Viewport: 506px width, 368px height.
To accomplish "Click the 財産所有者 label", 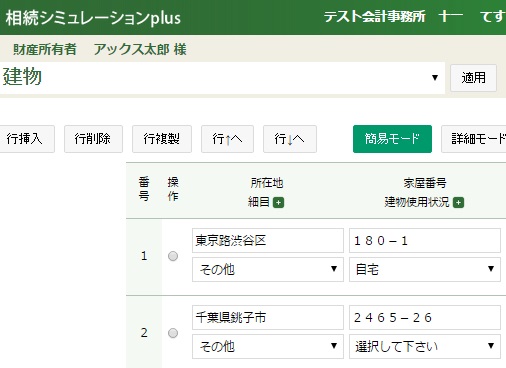I will click(45, 49).
